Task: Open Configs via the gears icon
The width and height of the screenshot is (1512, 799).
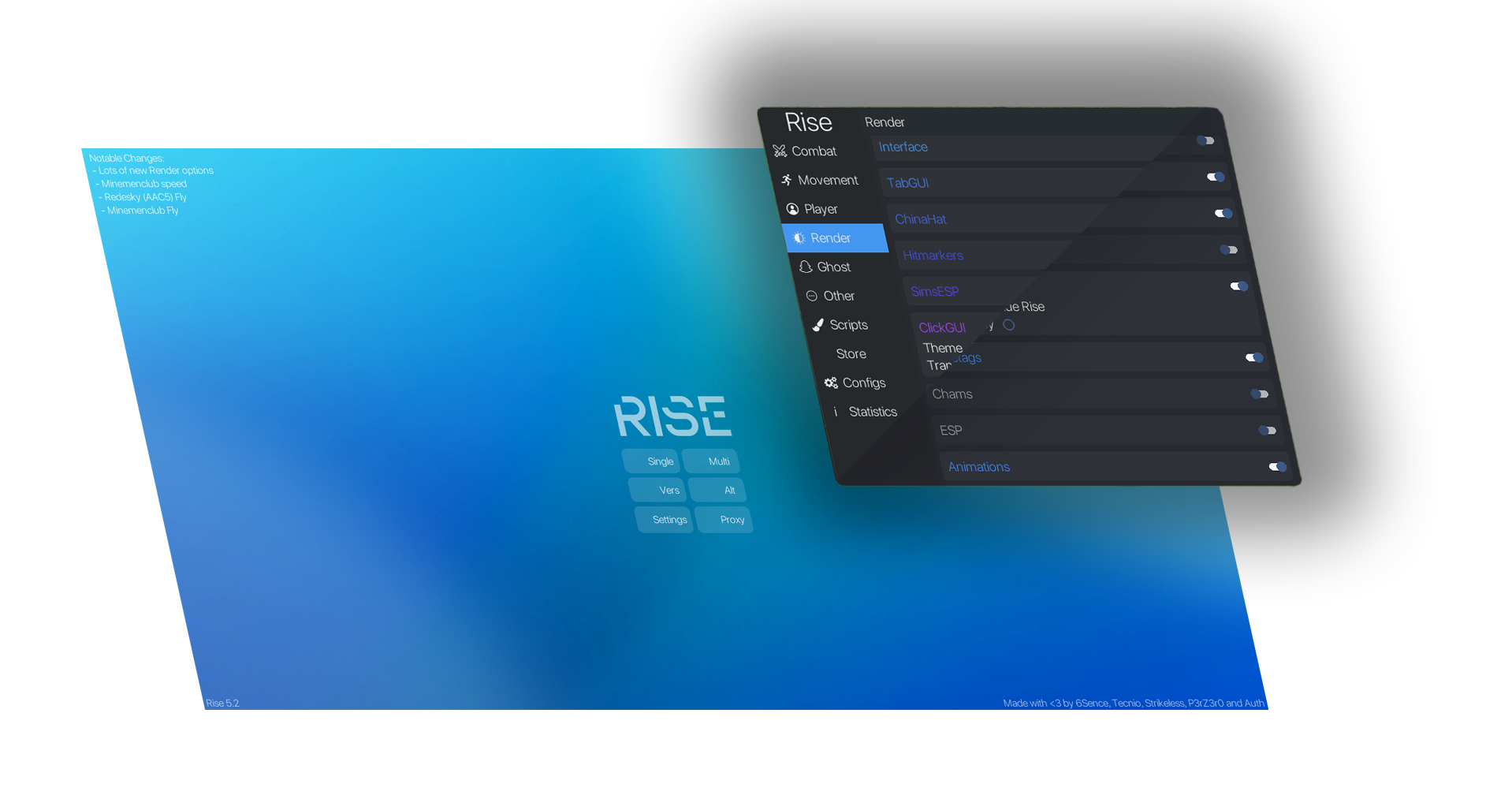Action: (x=831, y=383)
